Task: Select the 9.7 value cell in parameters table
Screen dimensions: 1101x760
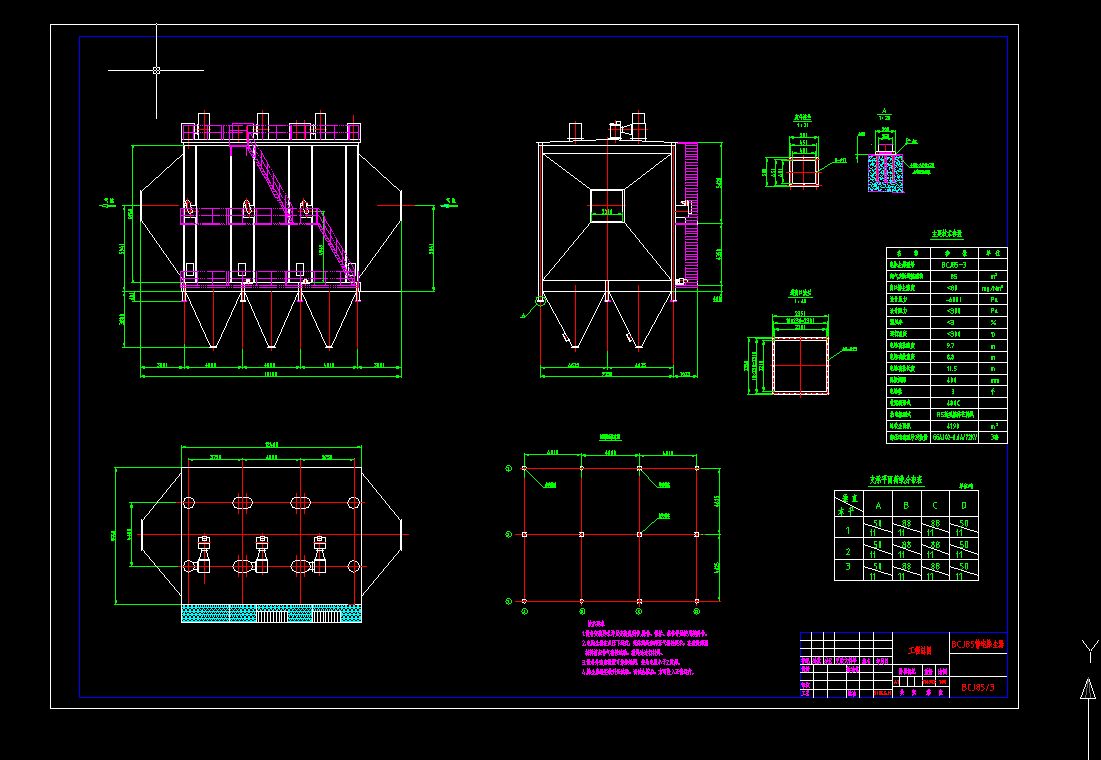Action: [954, 346]
